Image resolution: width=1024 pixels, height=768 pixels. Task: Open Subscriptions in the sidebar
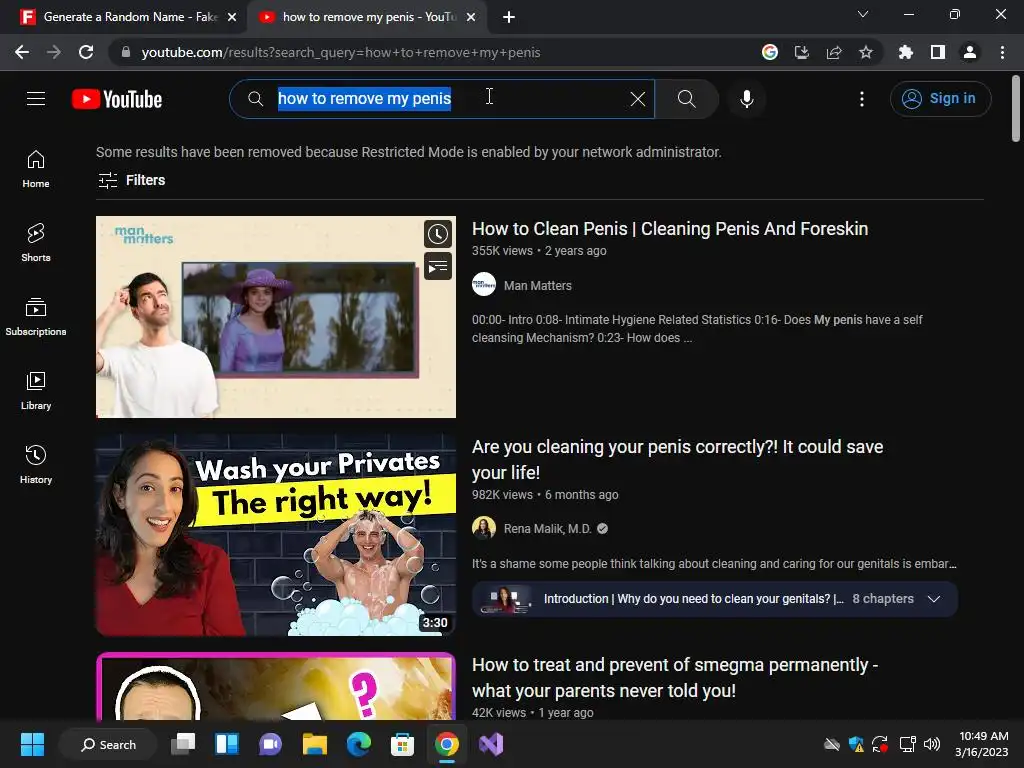pos(36,317)
